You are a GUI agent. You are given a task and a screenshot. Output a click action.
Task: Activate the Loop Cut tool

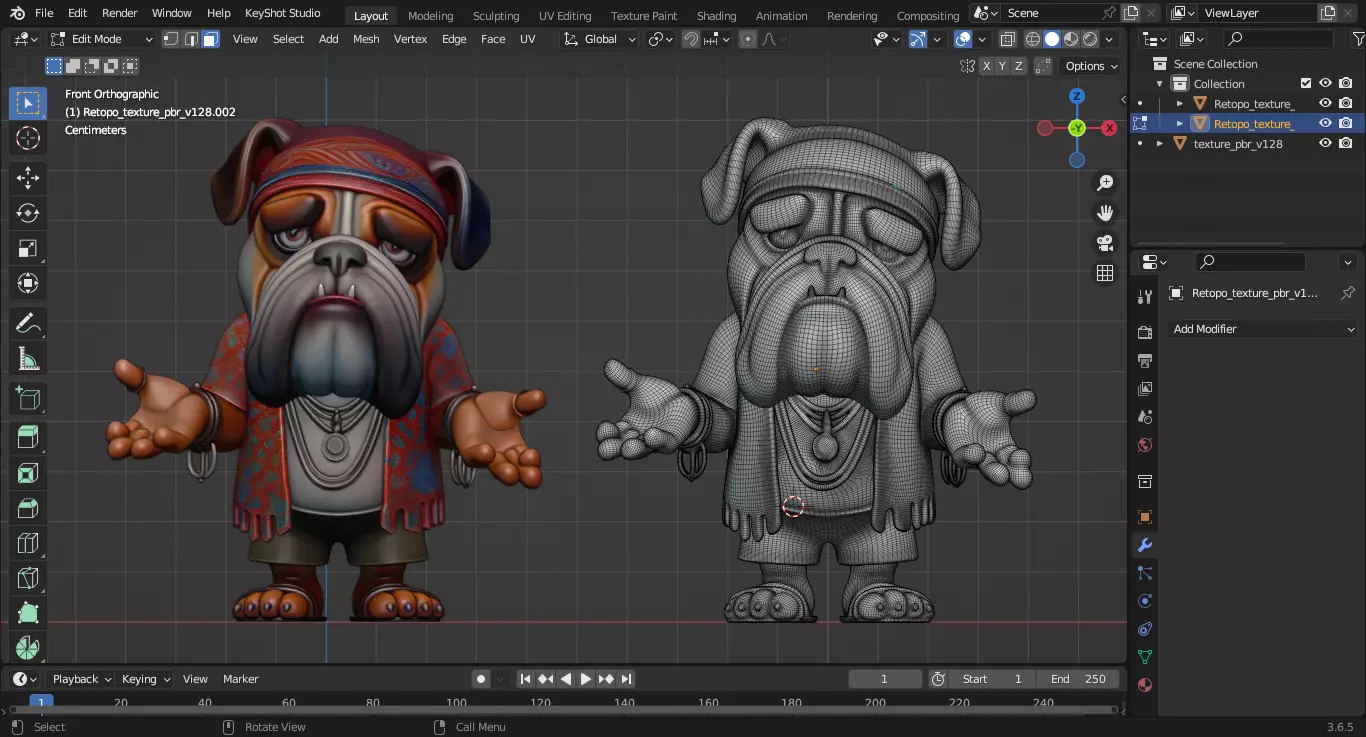[x=28, y=543]
